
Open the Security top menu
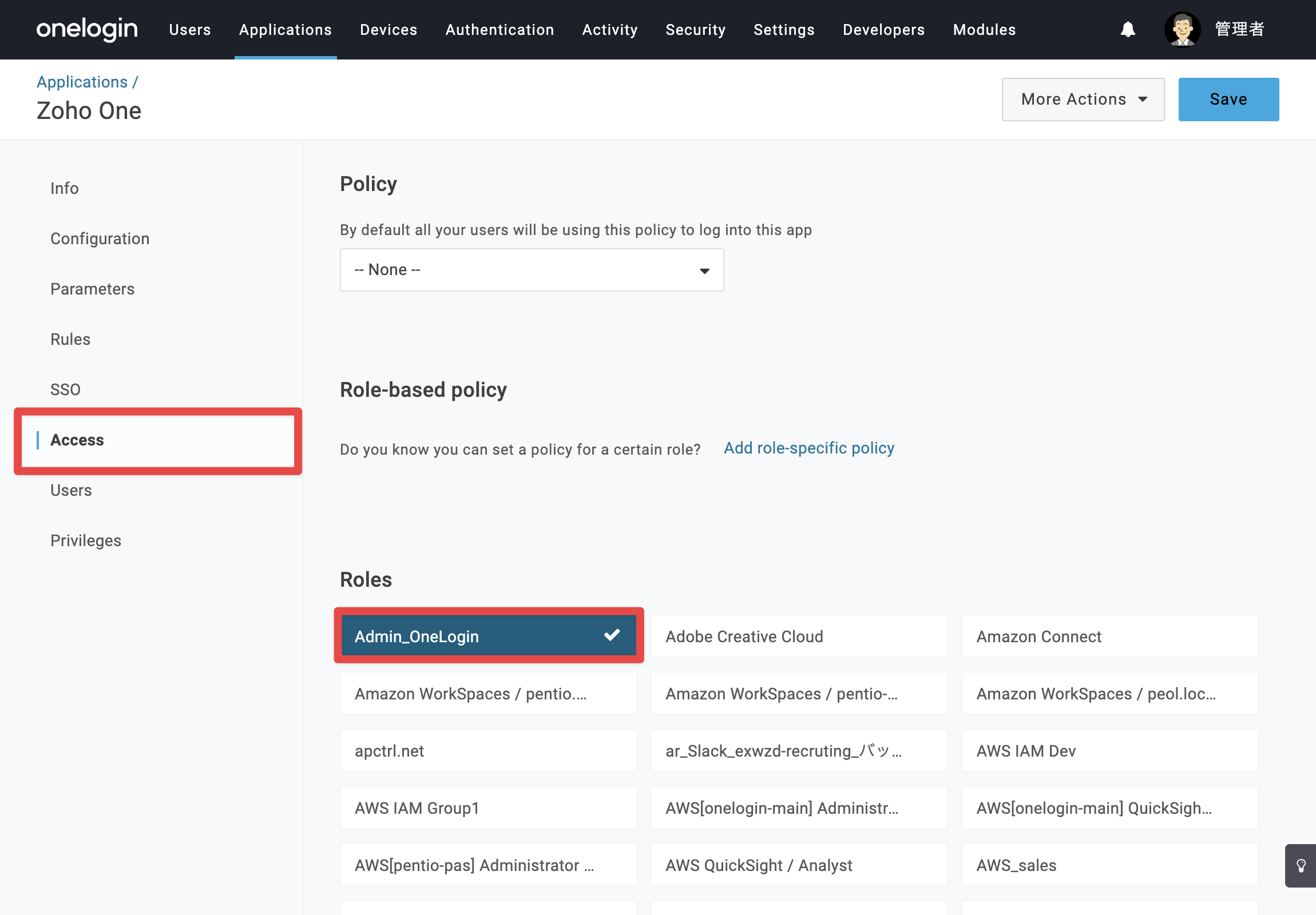[695, 30]
